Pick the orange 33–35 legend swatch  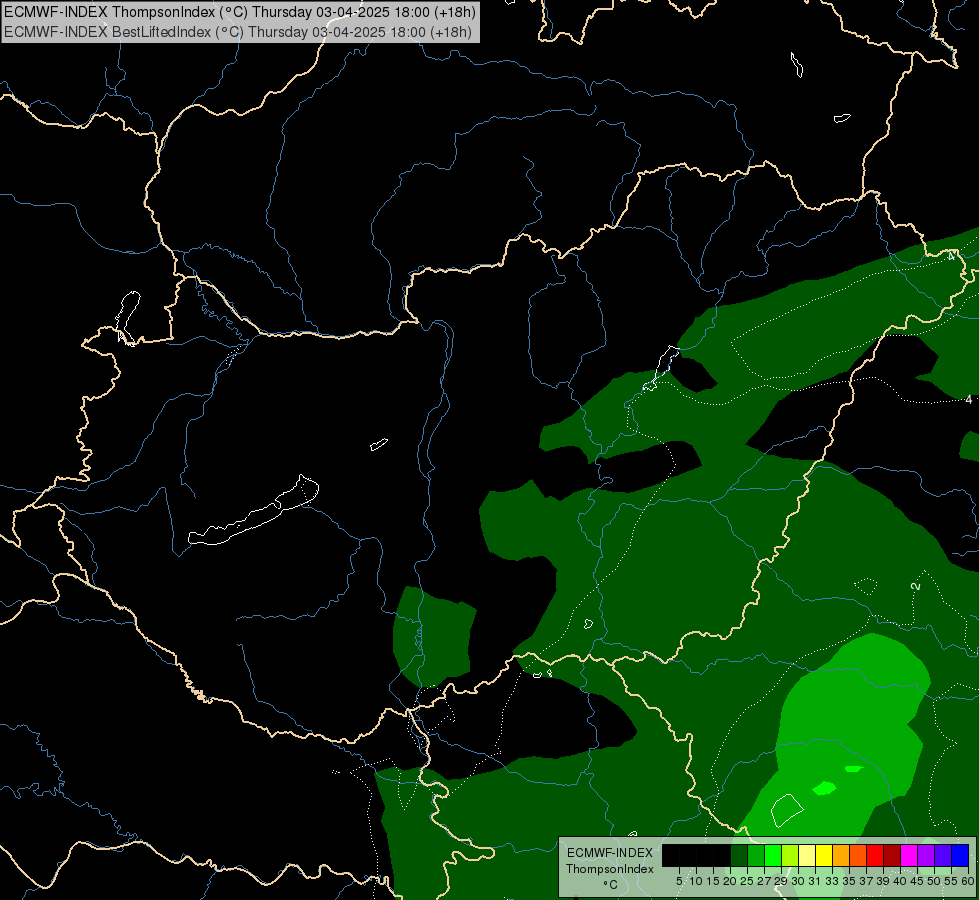[841, 855]
